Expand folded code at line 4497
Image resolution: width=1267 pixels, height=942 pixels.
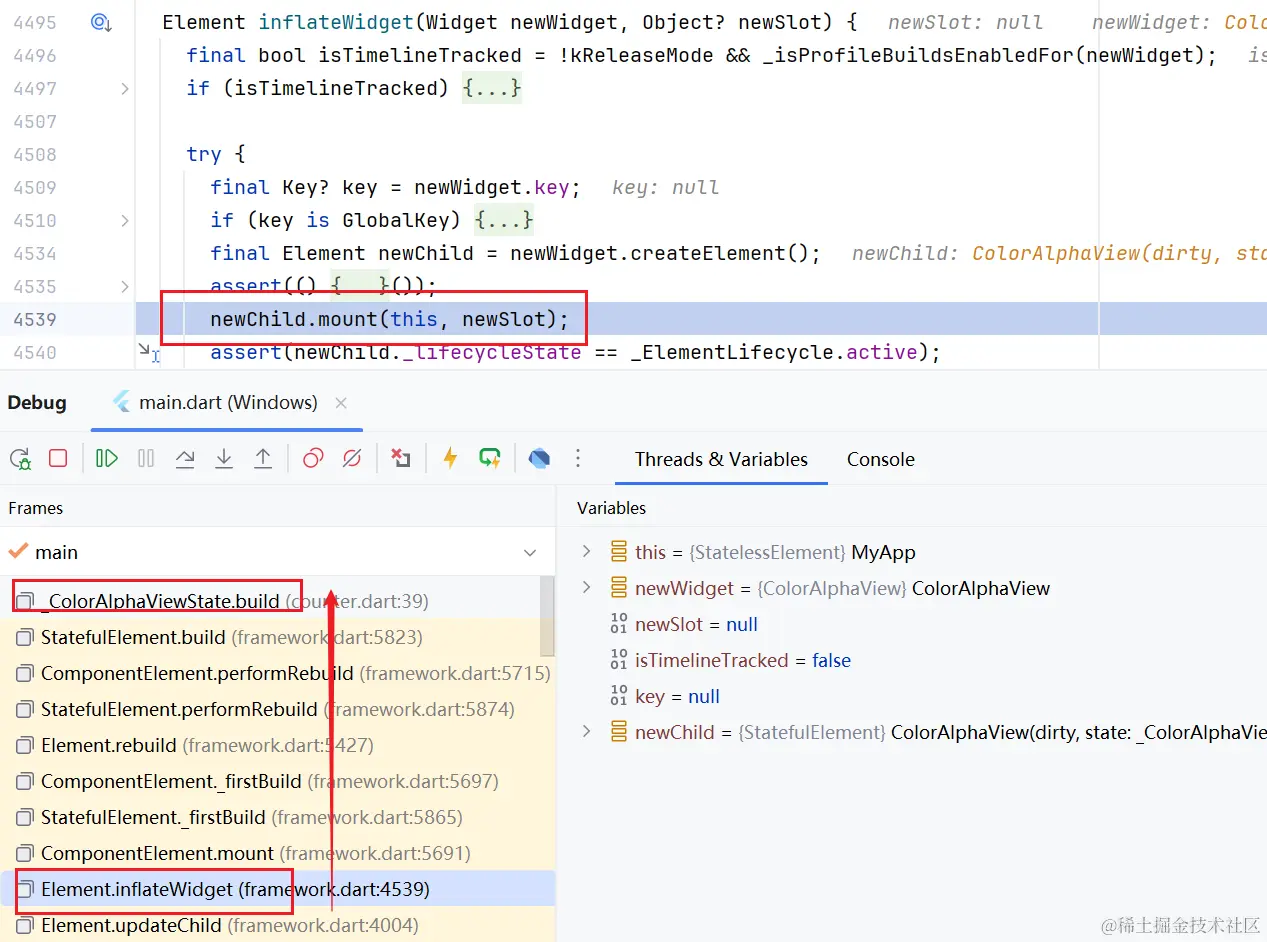(x=124, y=88)
